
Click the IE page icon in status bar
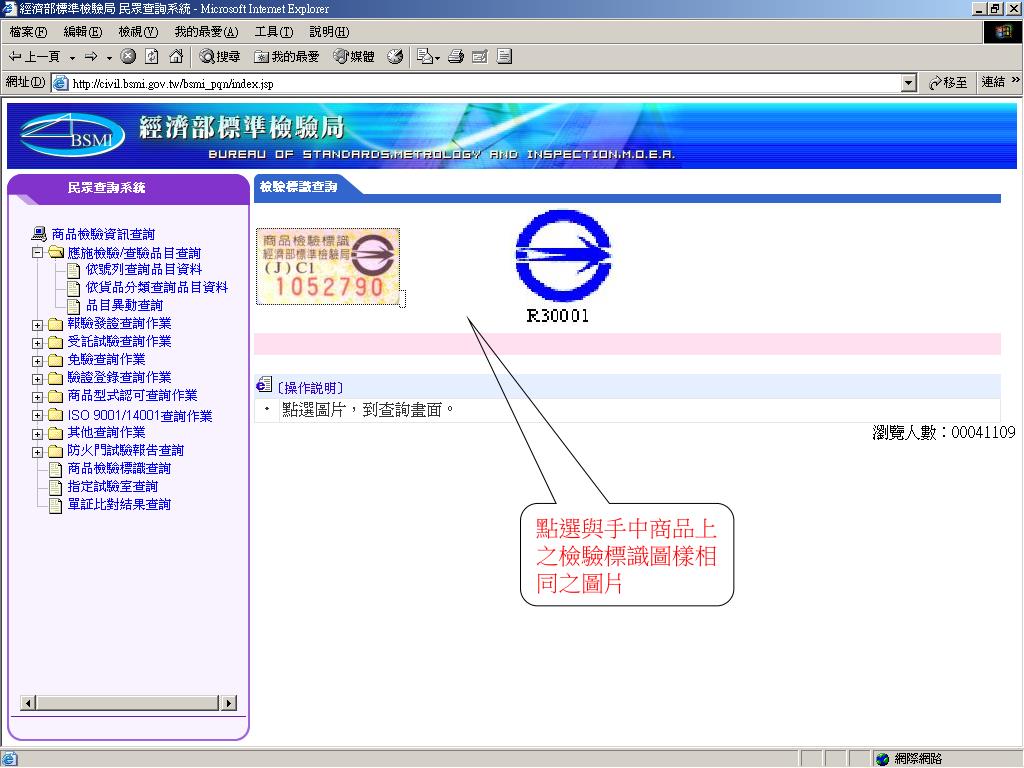pyautogui.click(x=9, y=759)
